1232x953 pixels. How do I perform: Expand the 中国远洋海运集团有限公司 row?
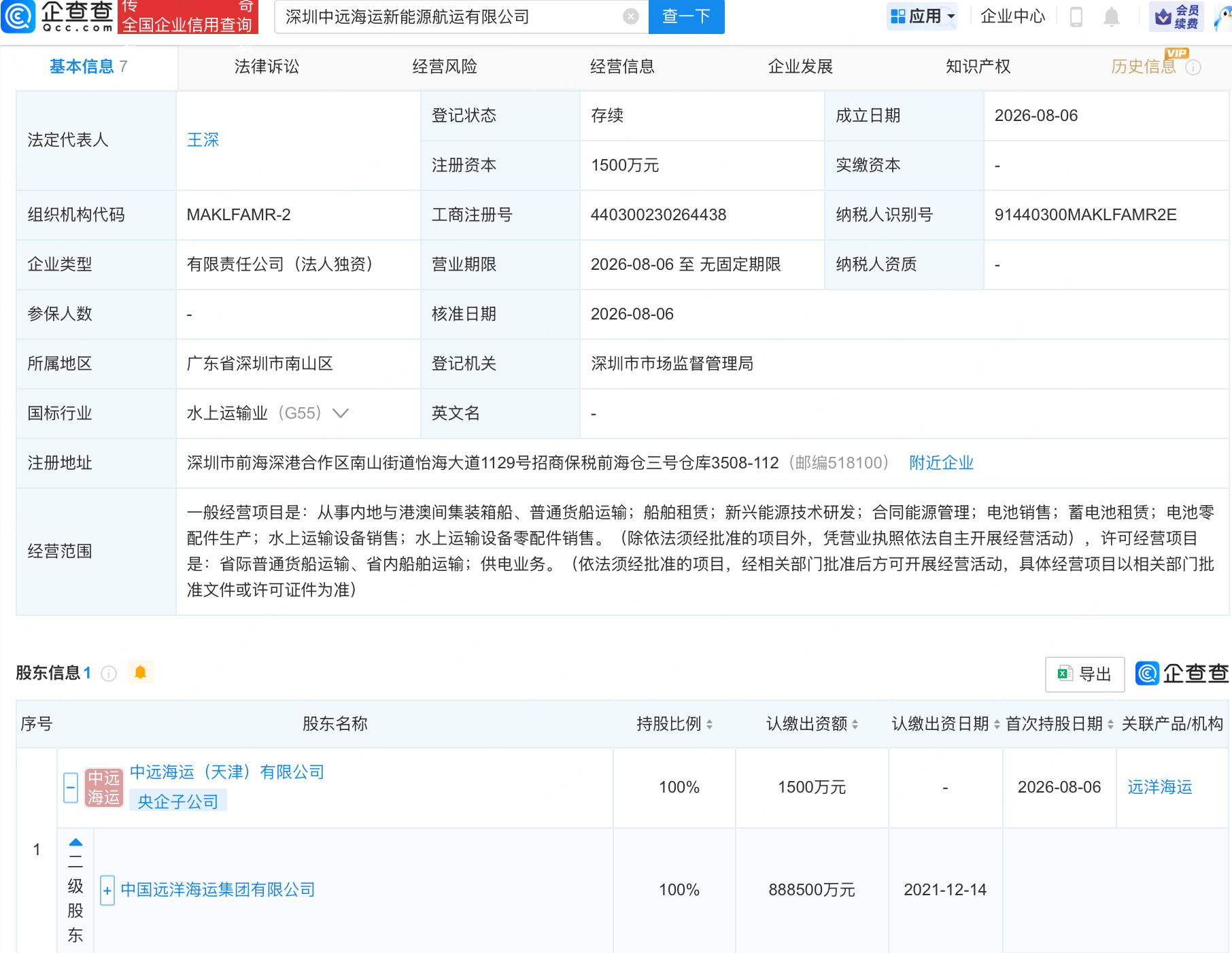click(x=107, y=890)
